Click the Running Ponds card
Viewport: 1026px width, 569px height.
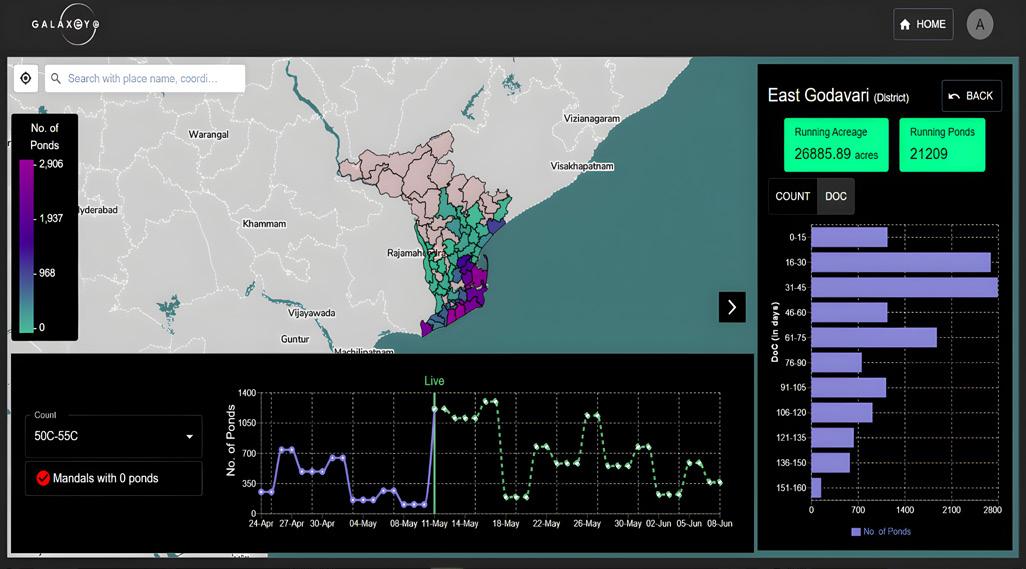point(941,144)
